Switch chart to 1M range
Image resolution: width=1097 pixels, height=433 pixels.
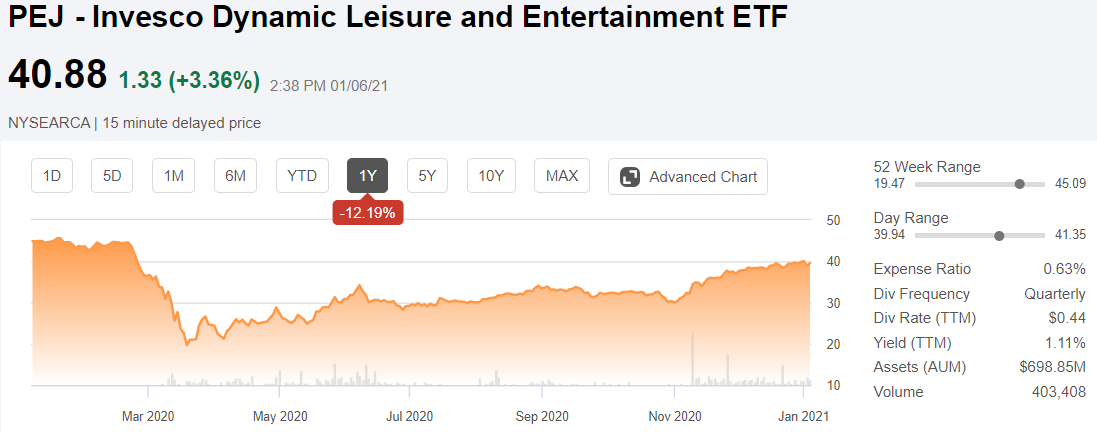pyautogui.click(x=174, y=176)
